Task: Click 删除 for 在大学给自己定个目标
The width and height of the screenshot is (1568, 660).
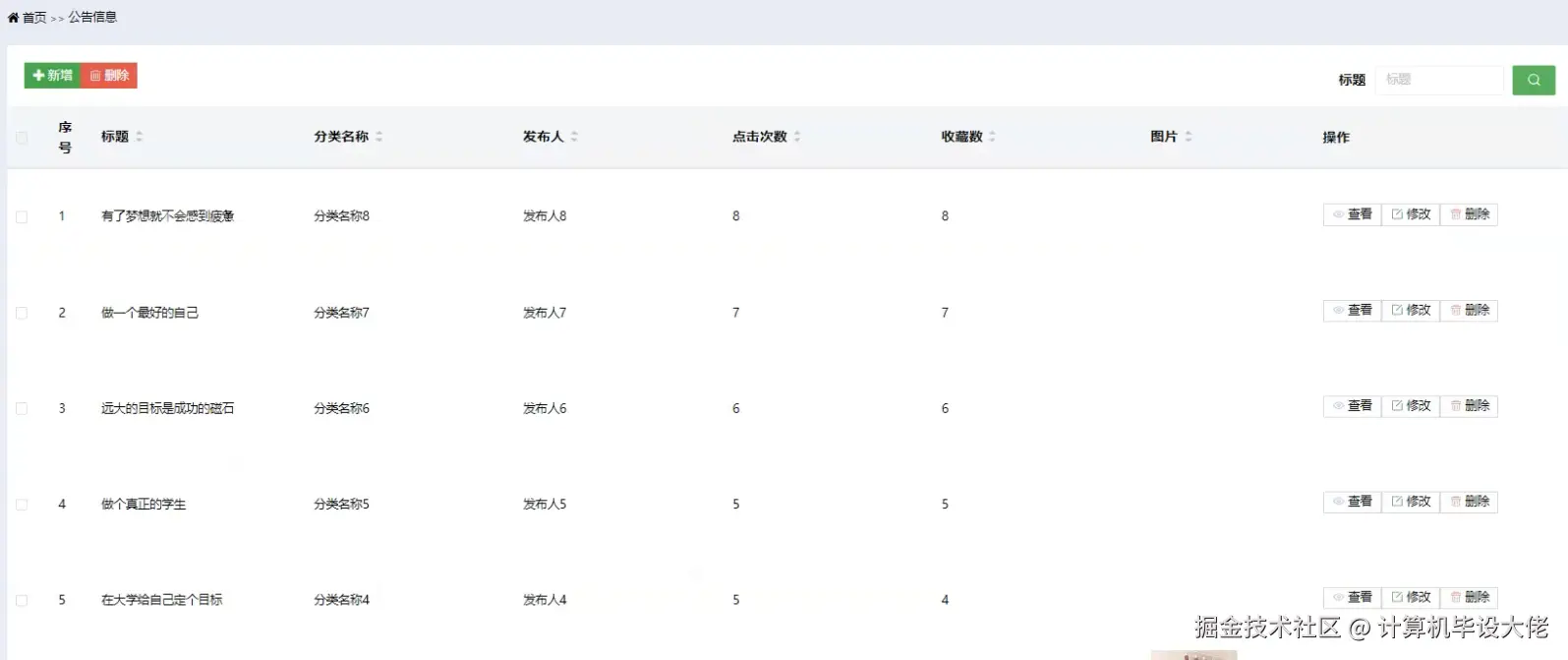Action: tap(1470, 597)
